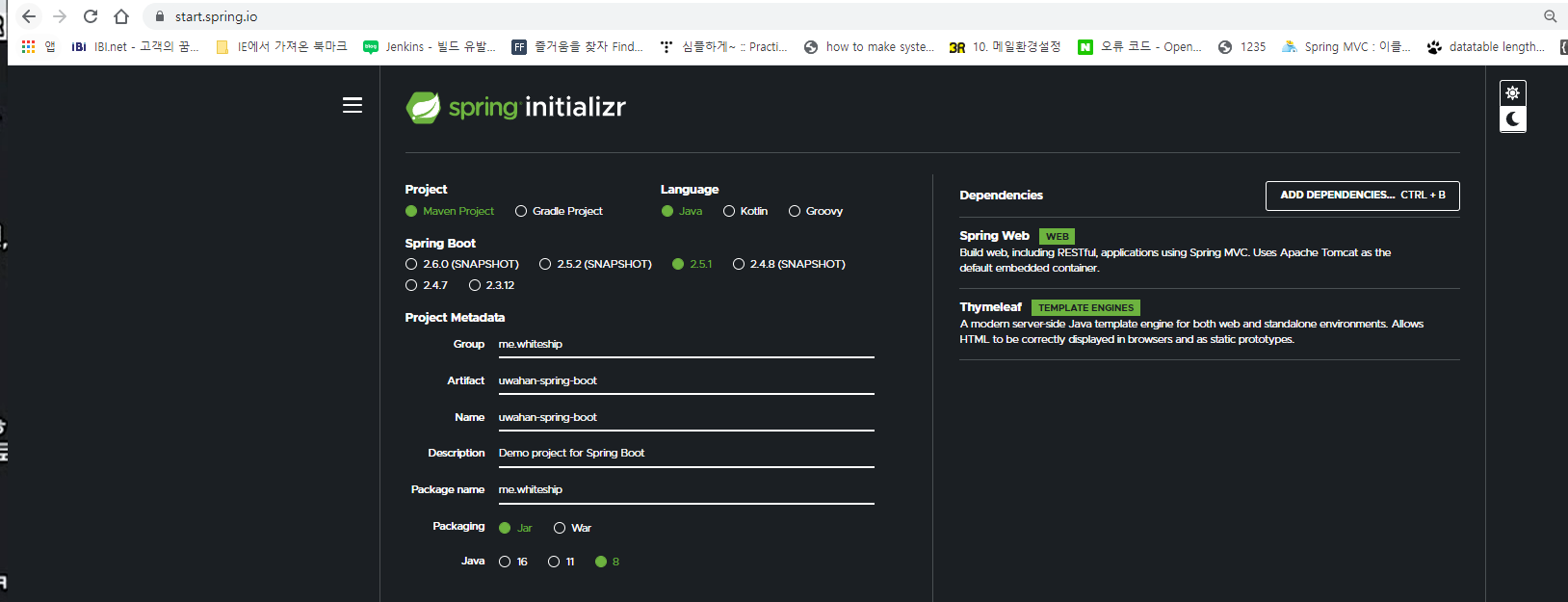
Task: Click the start.spring.io address bar
Action: click(848, 16)
